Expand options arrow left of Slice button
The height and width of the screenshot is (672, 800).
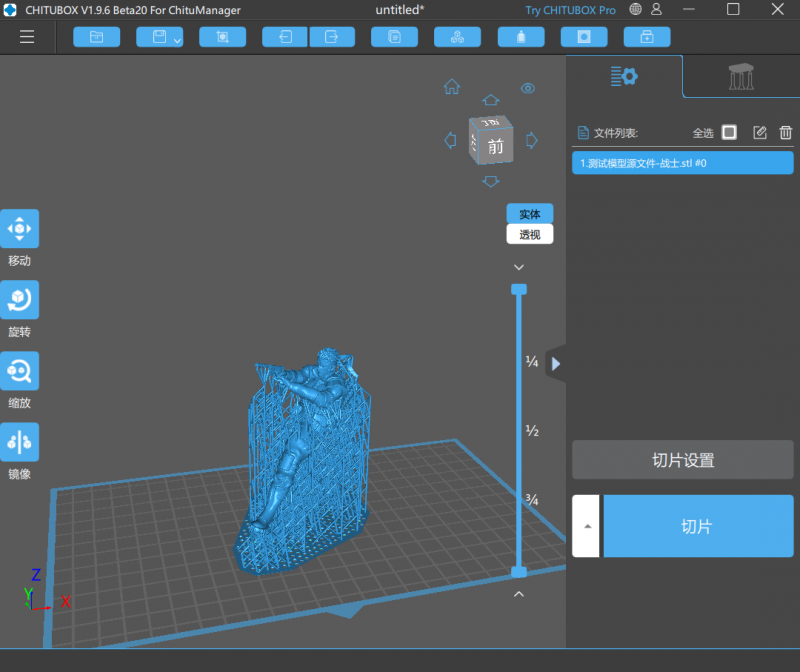[586, 526]
